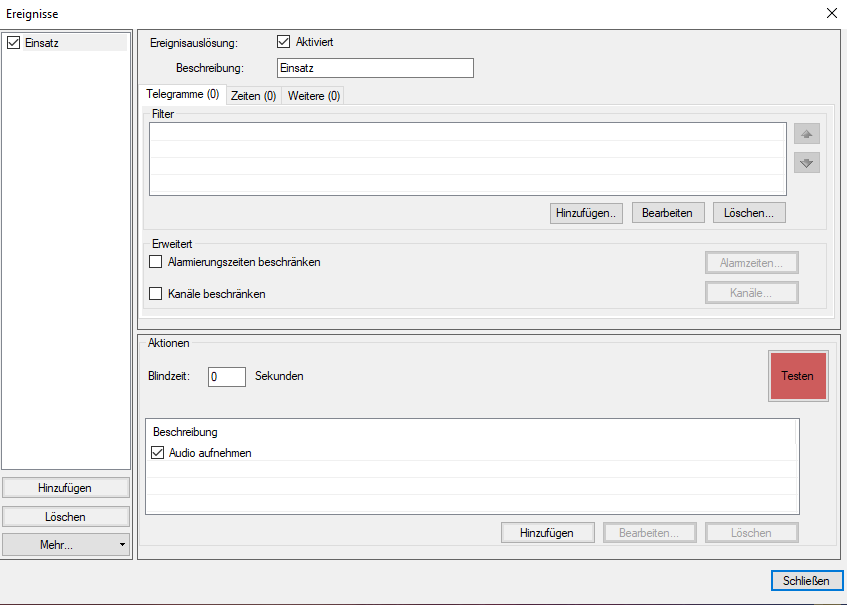Click Bearbeiten in the Filter section
Viewport: 847px width, 605px height.
[x=667, y=212]
